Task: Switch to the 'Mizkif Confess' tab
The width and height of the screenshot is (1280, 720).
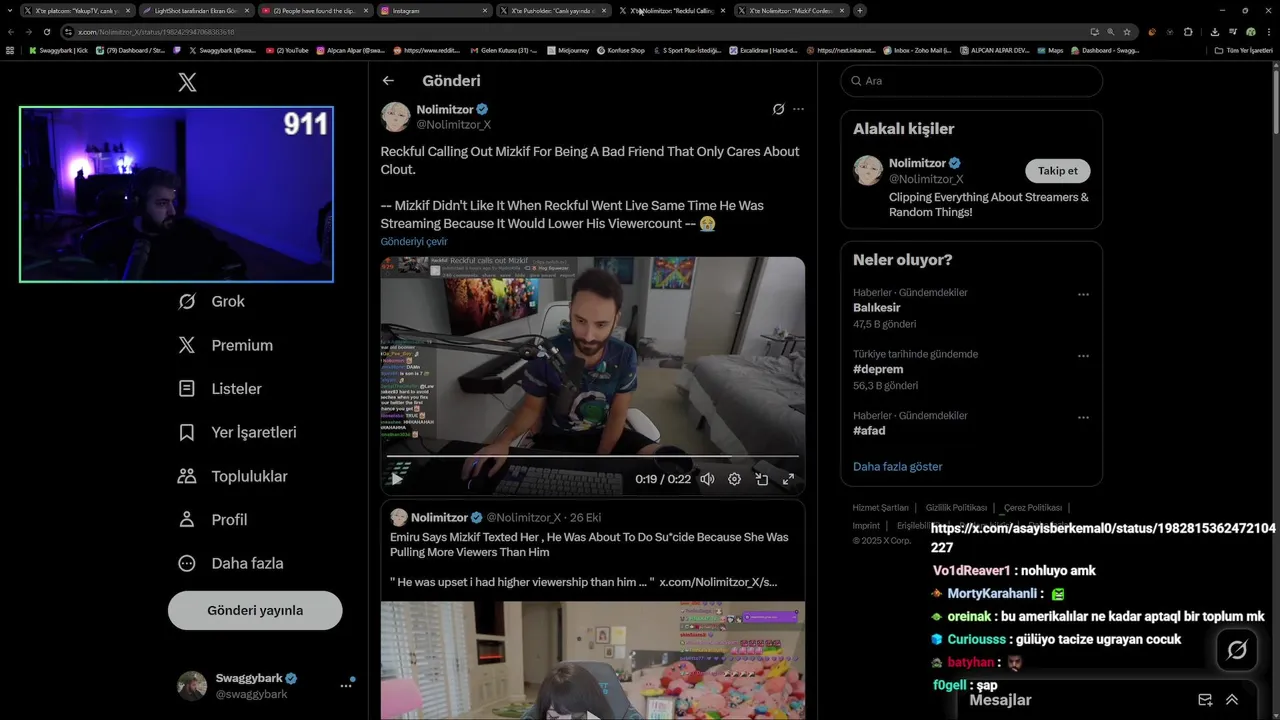Action: (x=792, y=10)
